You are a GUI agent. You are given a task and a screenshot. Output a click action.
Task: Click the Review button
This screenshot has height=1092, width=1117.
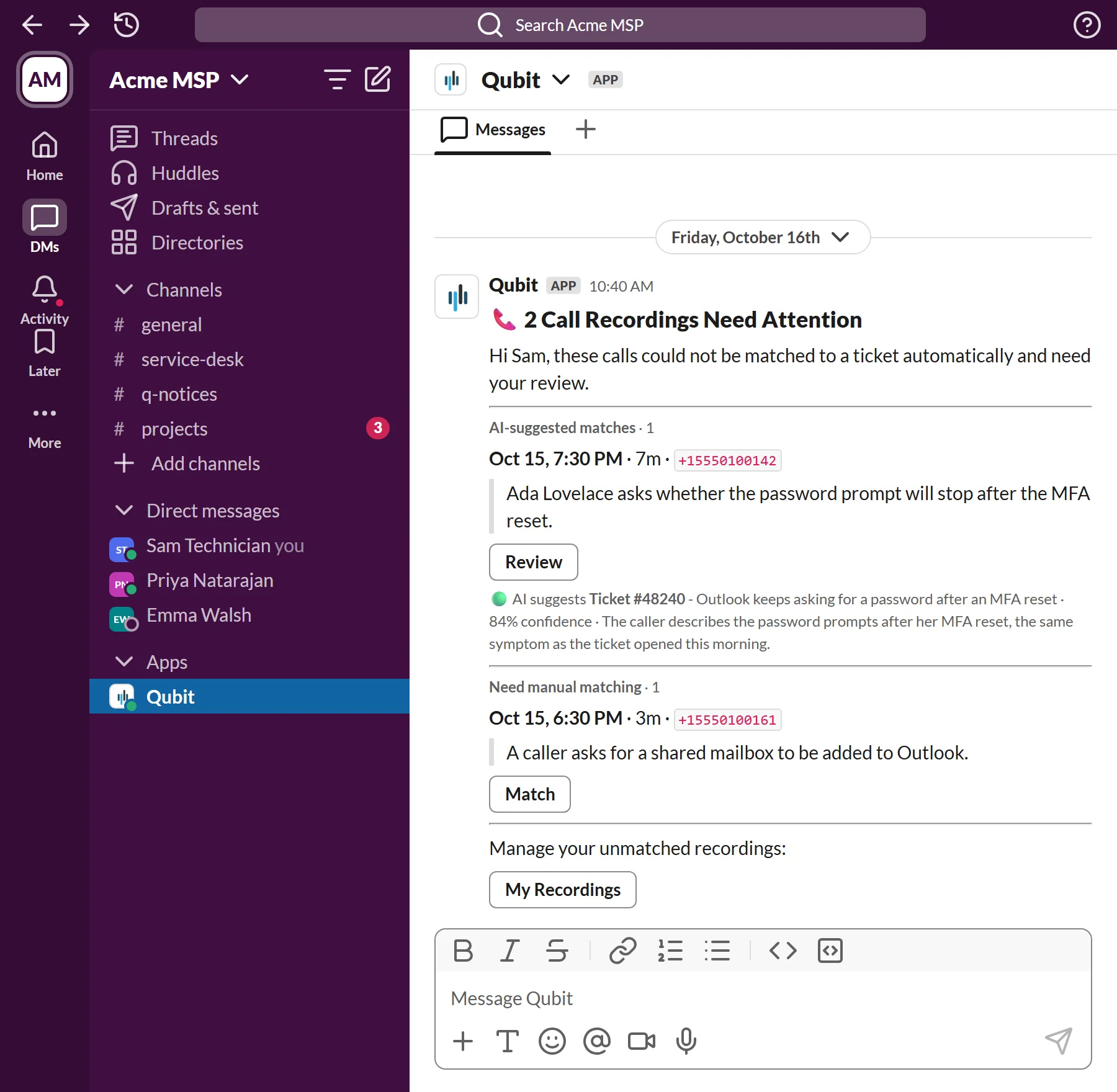[x=534, y=562]
